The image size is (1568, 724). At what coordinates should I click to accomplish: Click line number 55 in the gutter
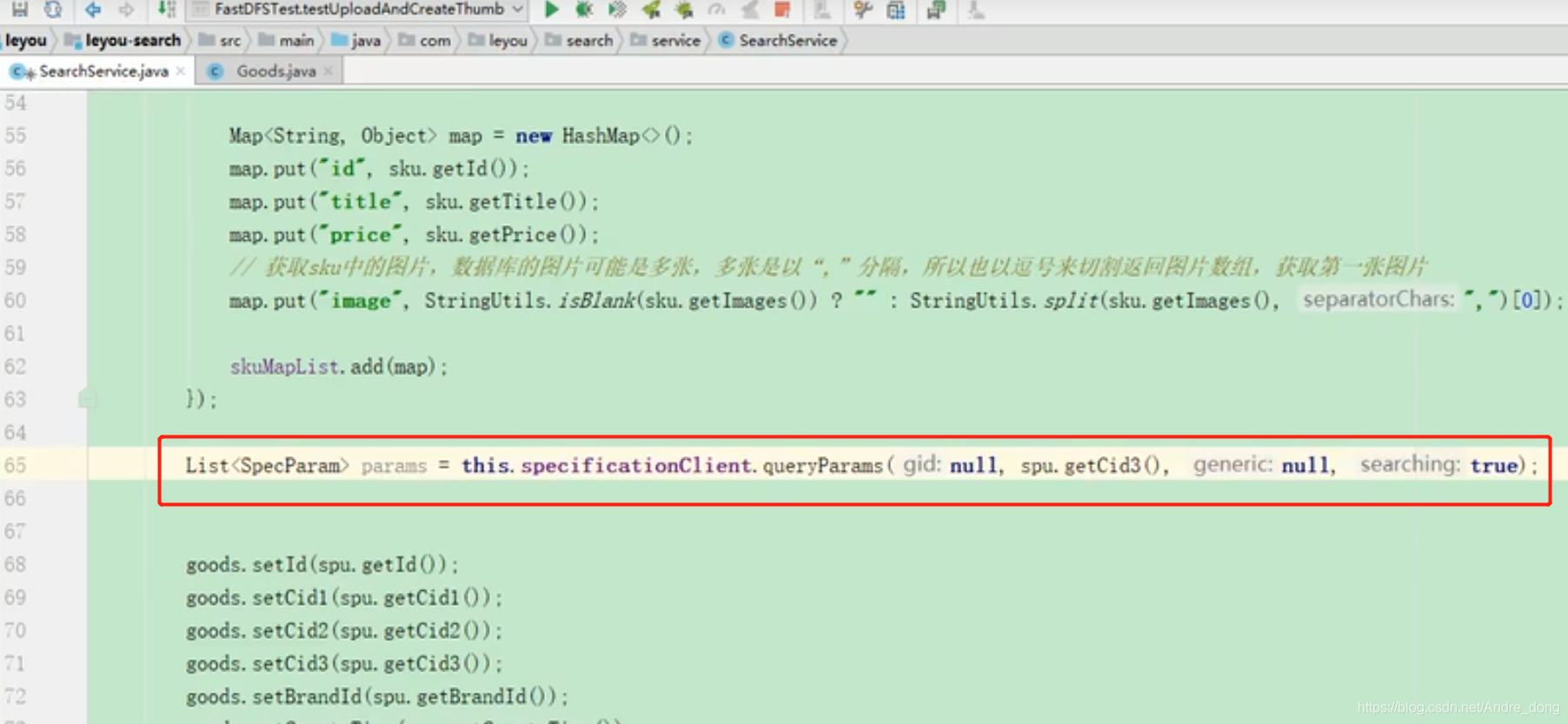point(16,136)
